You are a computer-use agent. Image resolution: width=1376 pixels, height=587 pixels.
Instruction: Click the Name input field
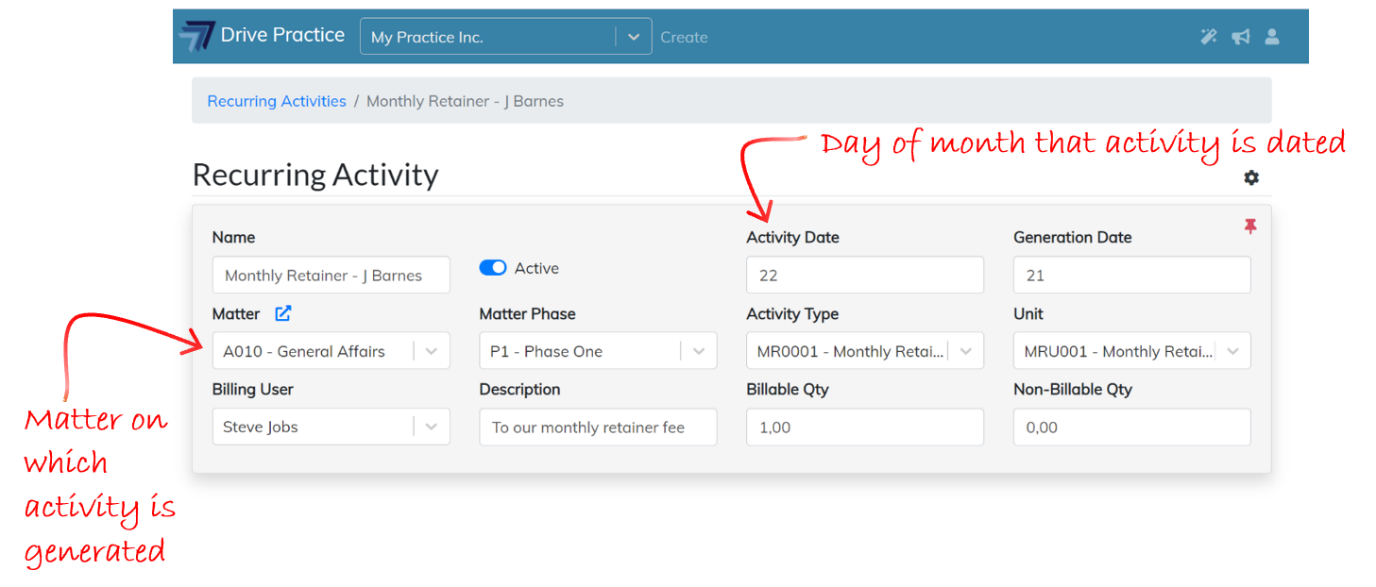click(331, 275)
